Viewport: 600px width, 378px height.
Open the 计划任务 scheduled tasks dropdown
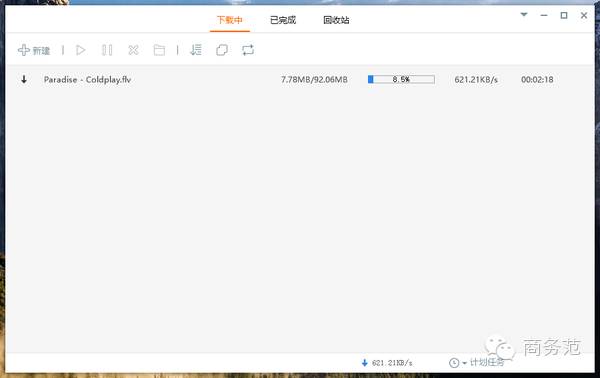[x=483, y=362]
